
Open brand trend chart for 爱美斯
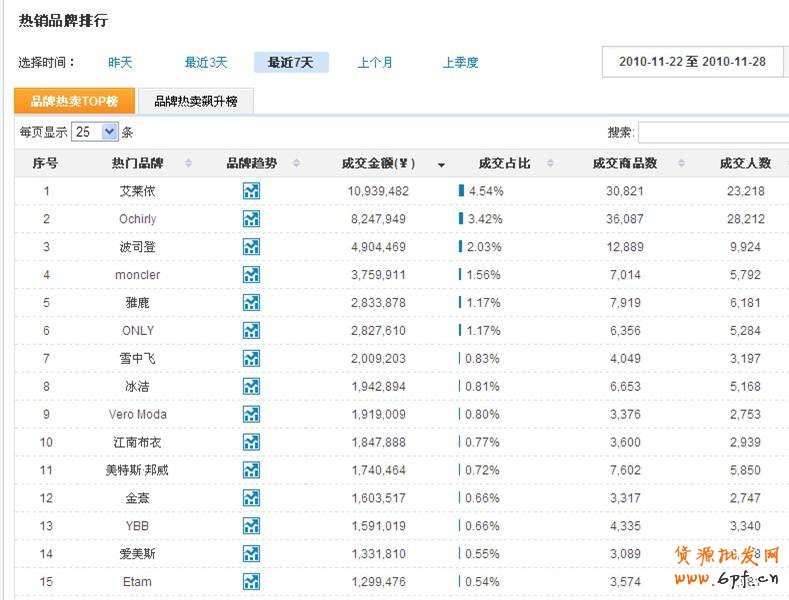251,554
